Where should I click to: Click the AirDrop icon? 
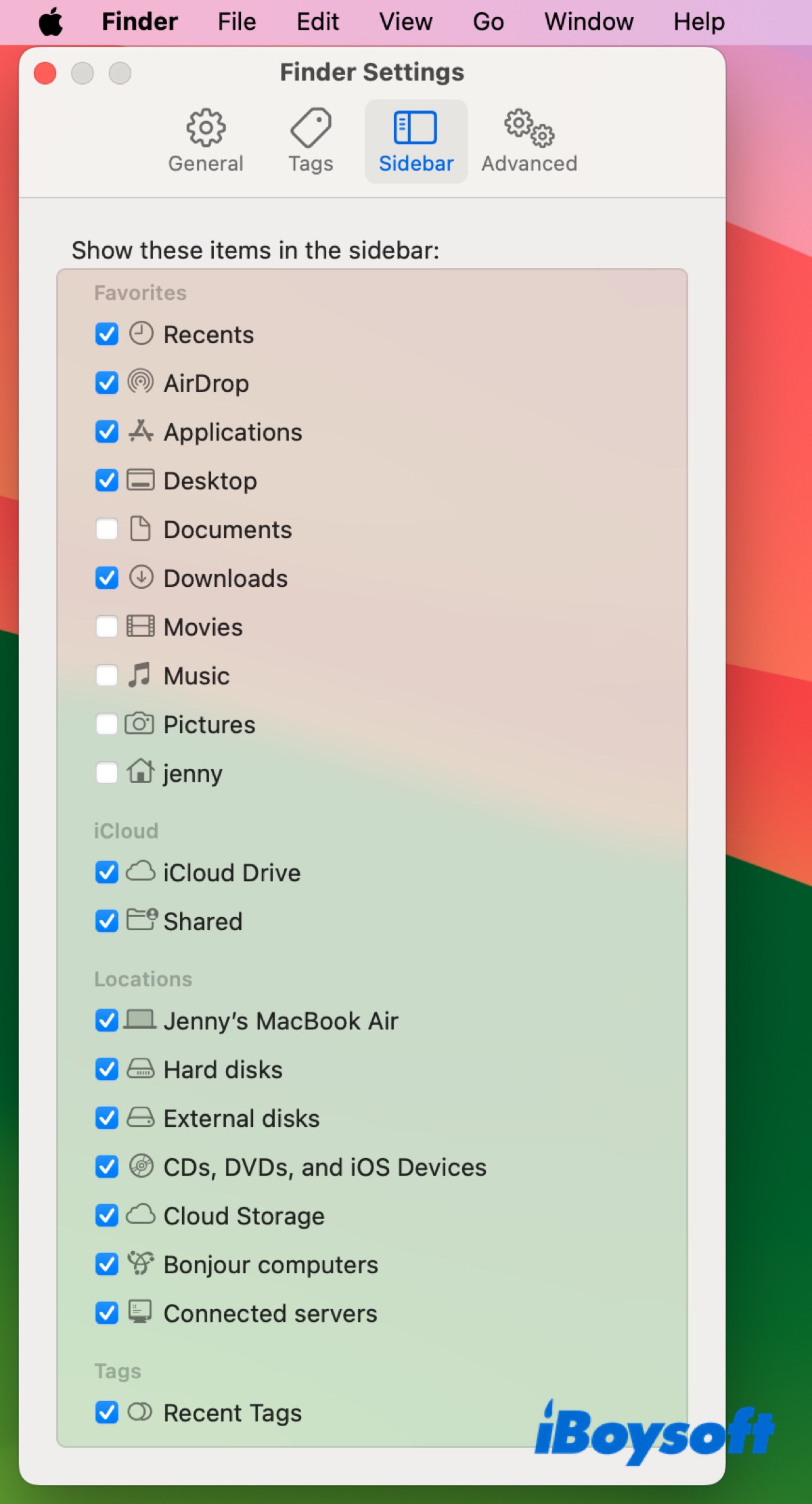[x=141, y=382]
